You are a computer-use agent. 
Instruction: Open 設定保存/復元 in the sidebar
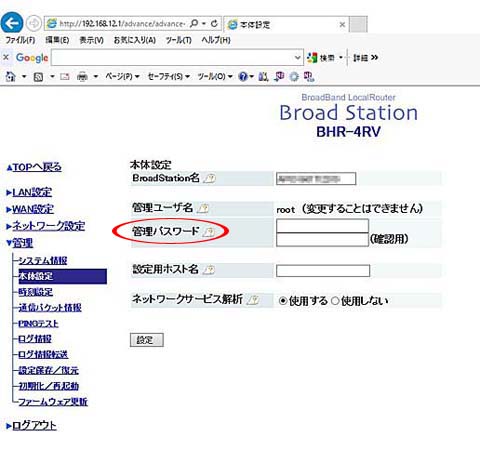49,370
